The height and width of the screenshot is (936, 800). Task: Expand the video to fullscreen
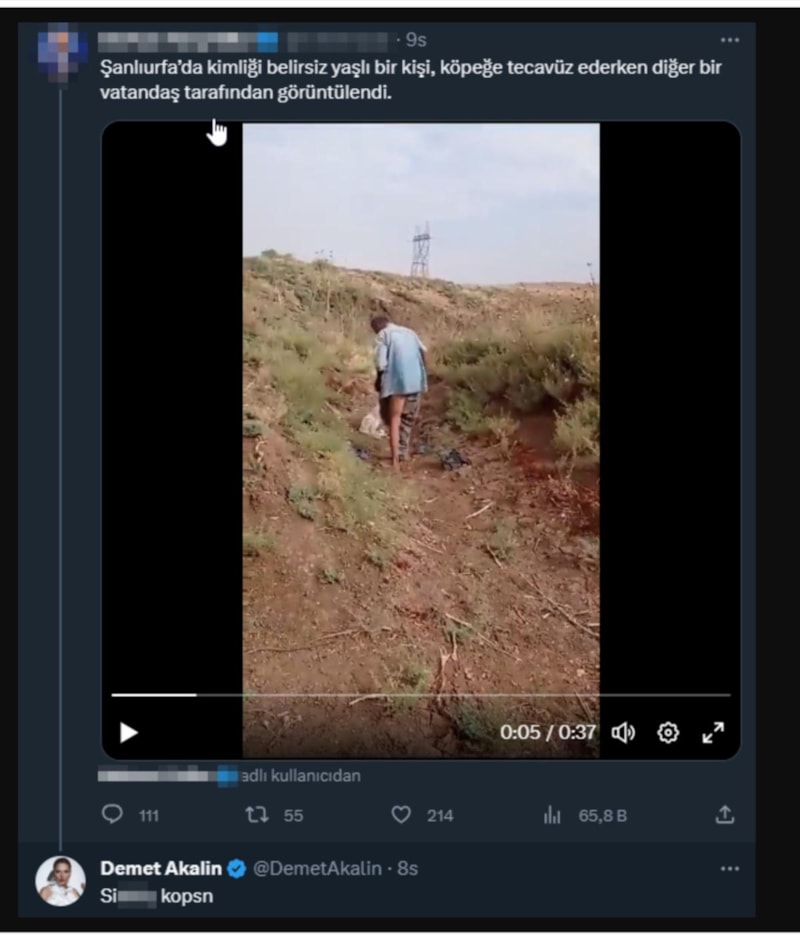(x=713, y=733)
